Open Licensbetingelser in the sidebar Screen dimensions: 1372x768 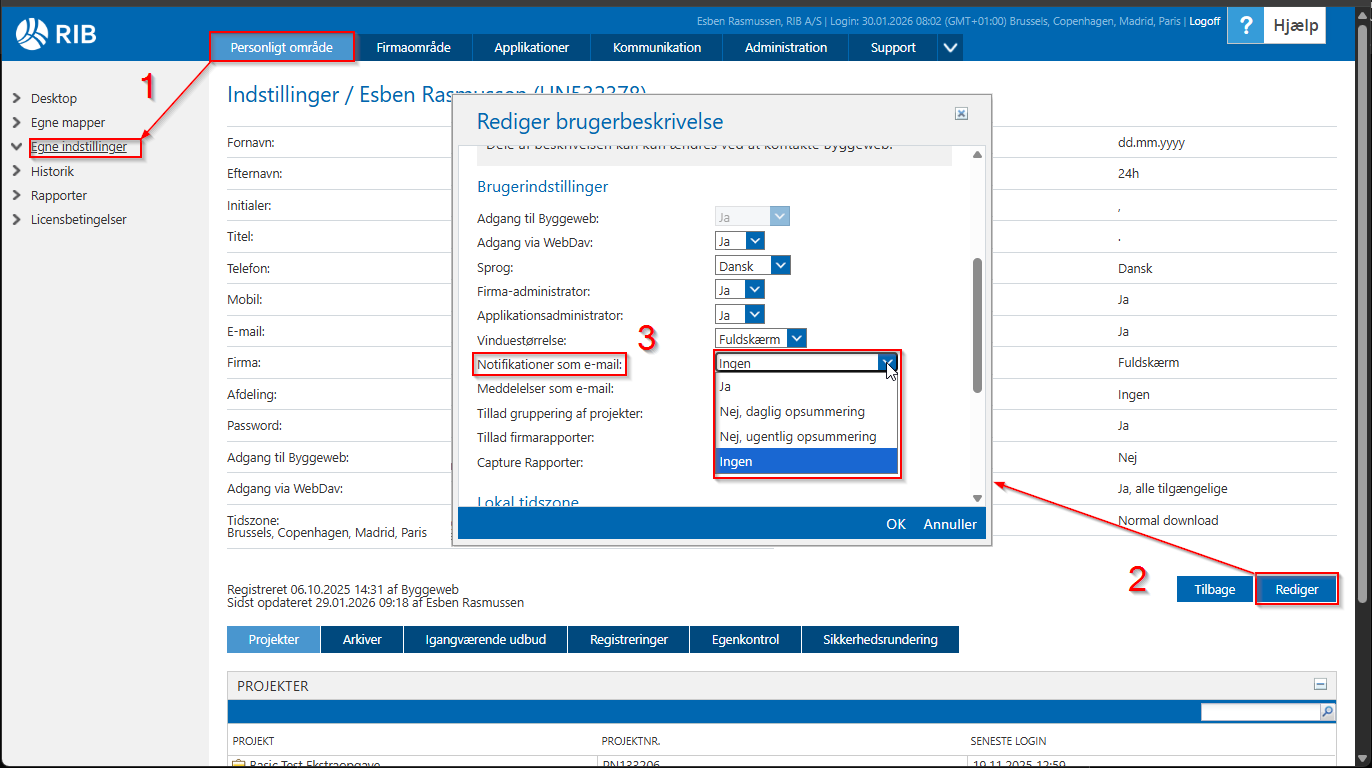[79, 219]
